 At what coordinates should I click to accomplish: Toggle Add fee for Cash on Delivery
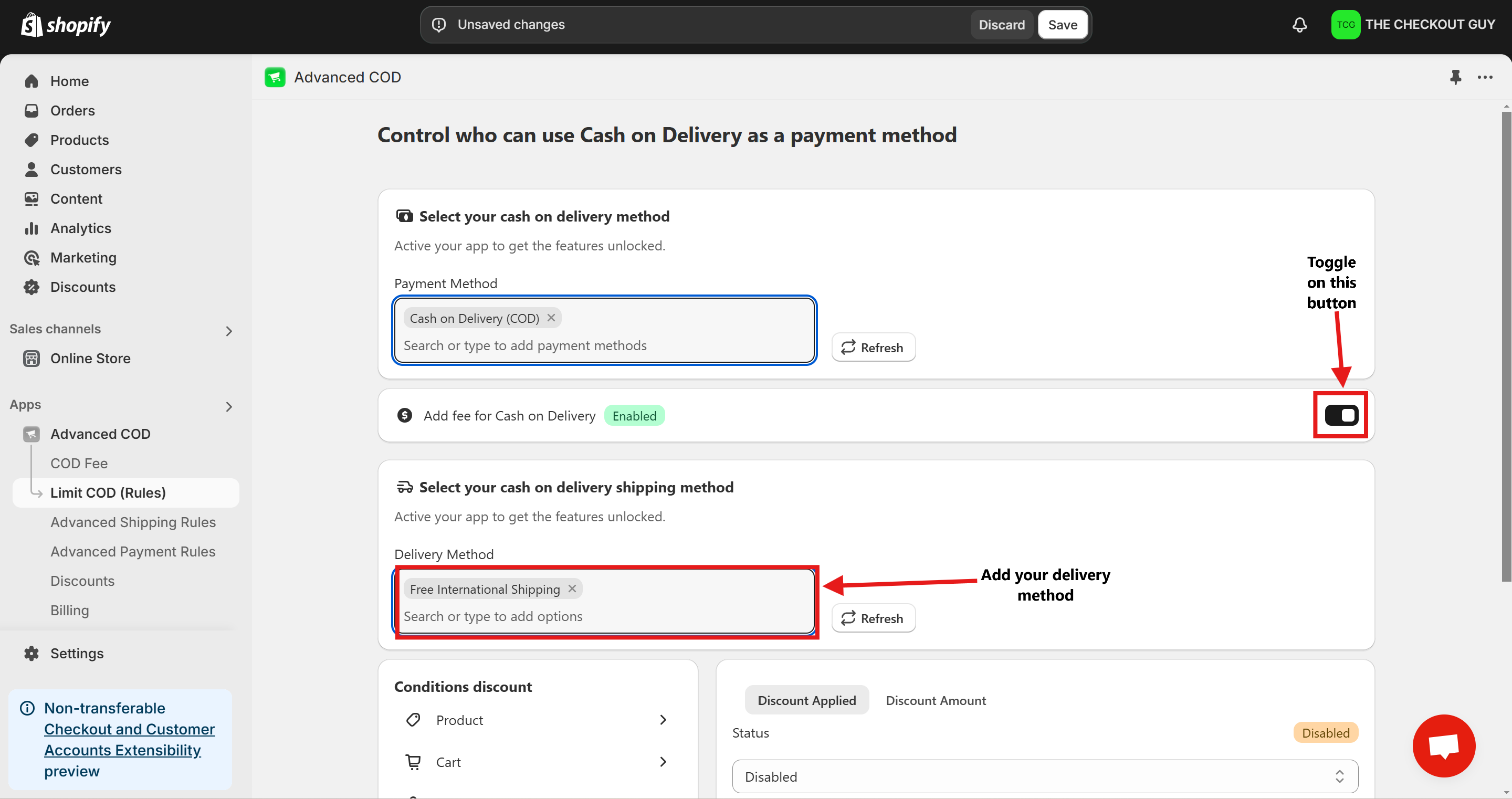1341,415
